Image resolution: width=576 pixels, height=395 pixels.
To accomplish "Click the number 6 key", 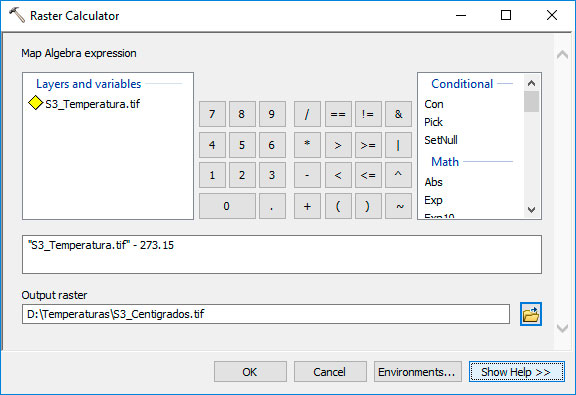I will point(272,145).
